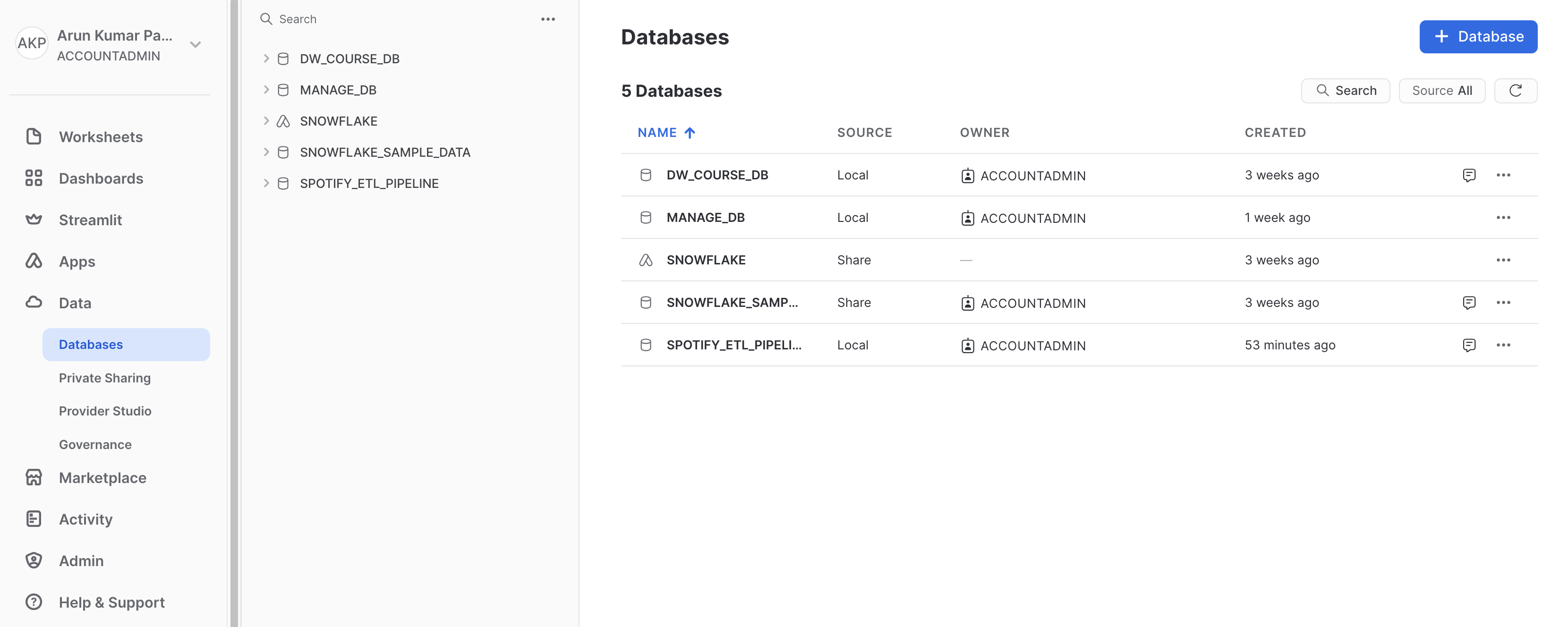Open more actions for SPOTIFY_ETL_PIPELI... row
This screenshot has height=627, width=1568.
coord(1503,345)
